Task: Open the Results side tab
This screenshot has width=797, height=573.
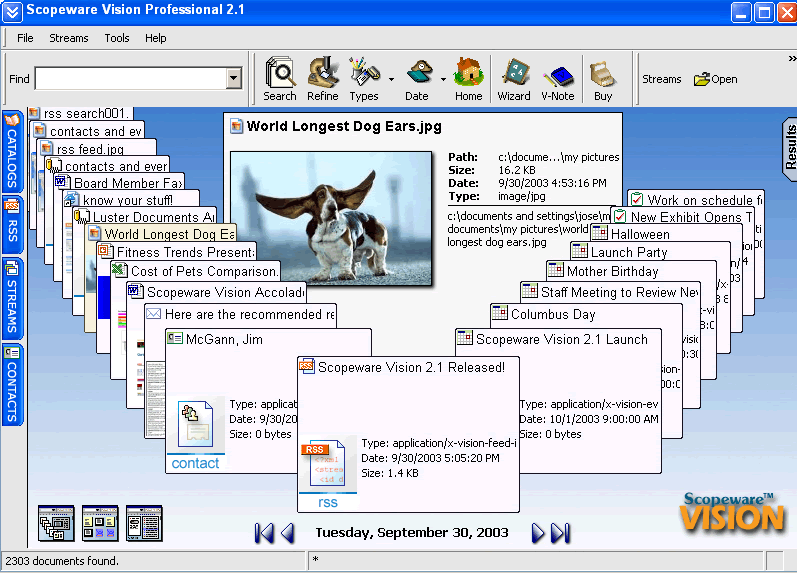Action: click(790, 149)
